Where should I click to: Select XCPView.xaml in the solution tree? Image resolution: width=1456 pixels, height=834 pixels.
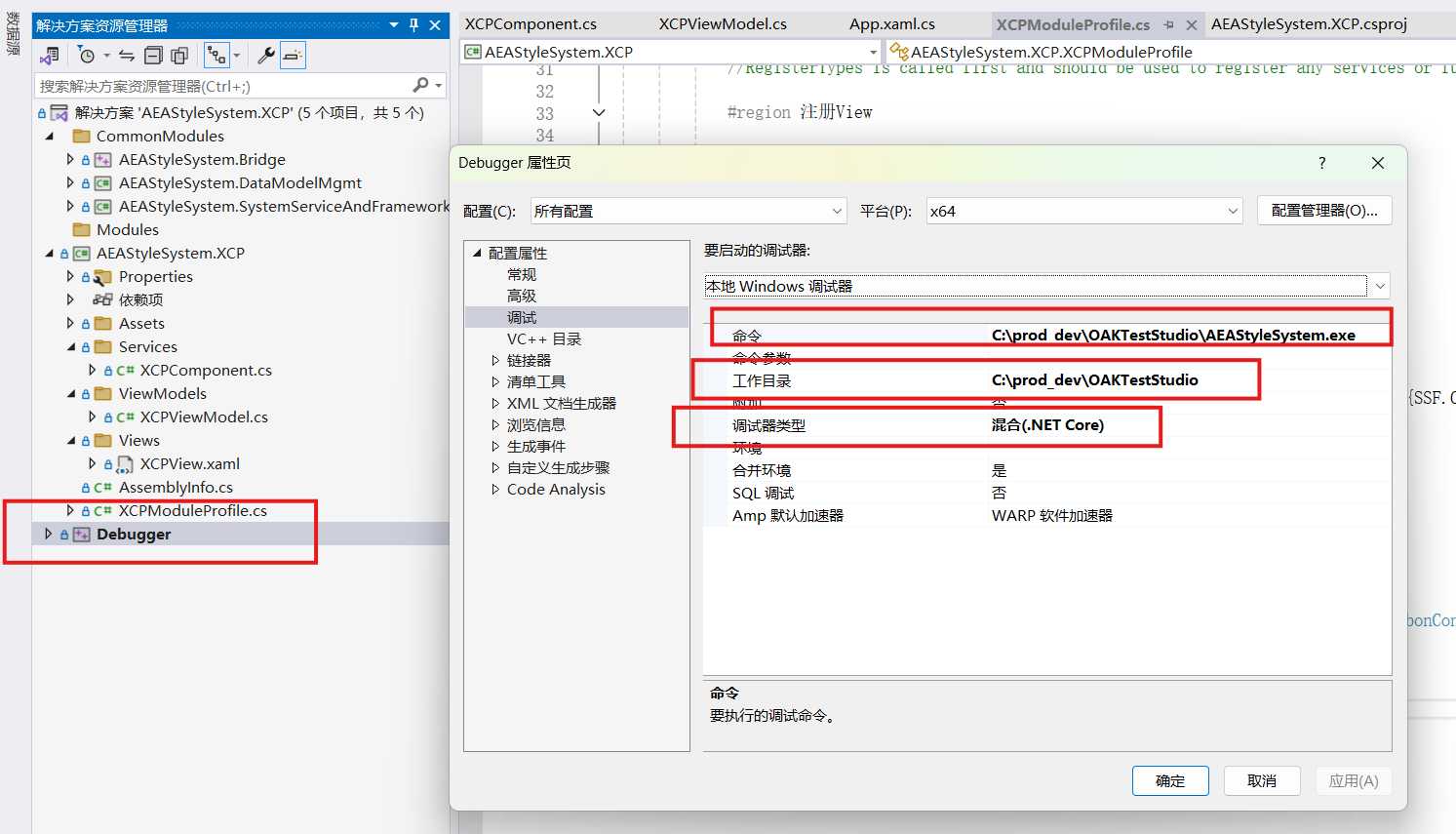click(189, 464)
